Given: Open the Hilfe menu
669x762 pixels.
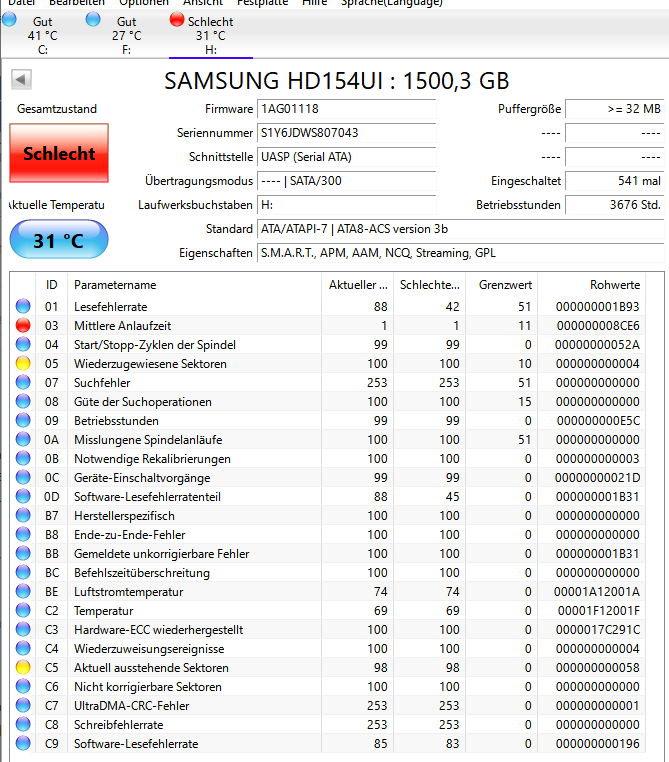Looking at the screenshot, I should tap(314, 3).
